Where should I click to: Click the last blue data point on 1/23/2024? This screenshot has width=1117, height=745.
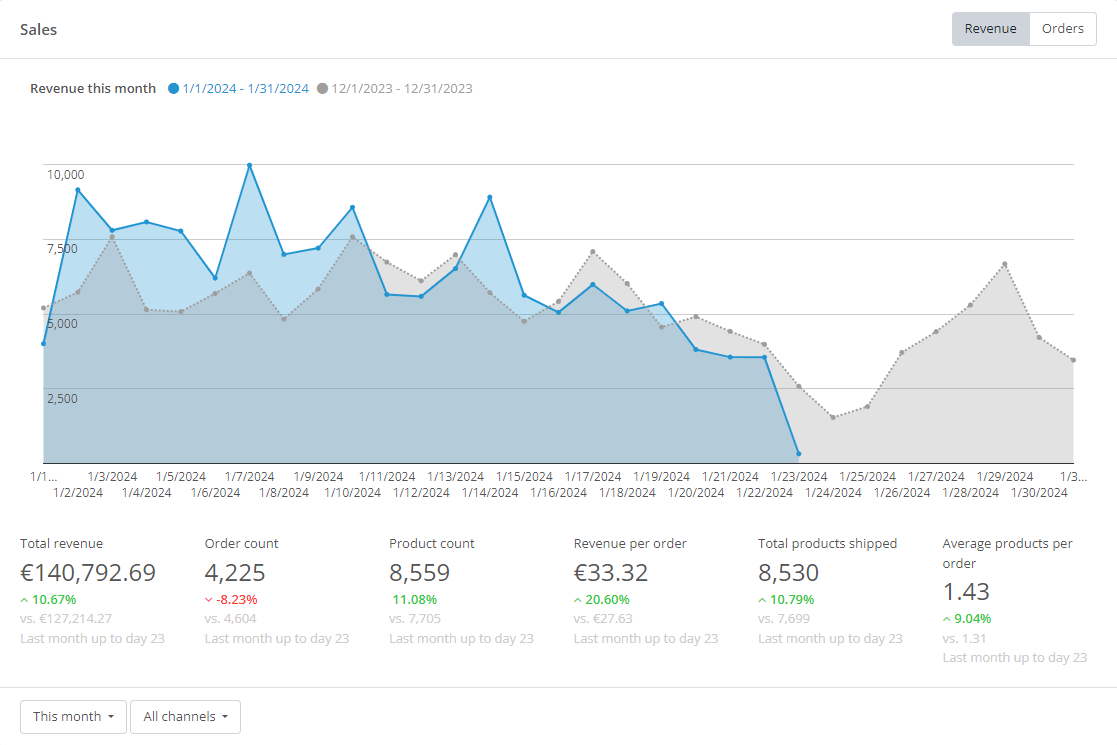(x=798, y=454)
